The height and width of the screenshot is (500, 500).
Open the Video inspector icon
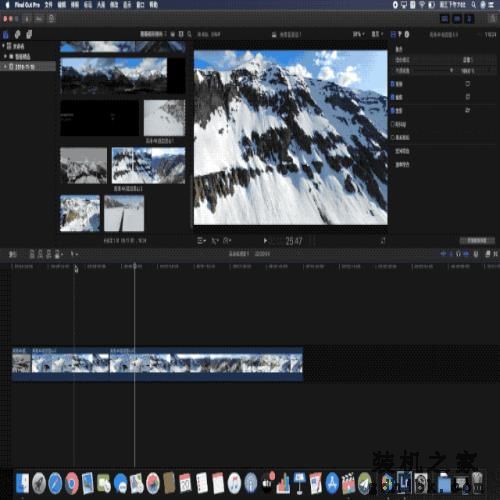point(393,34)
